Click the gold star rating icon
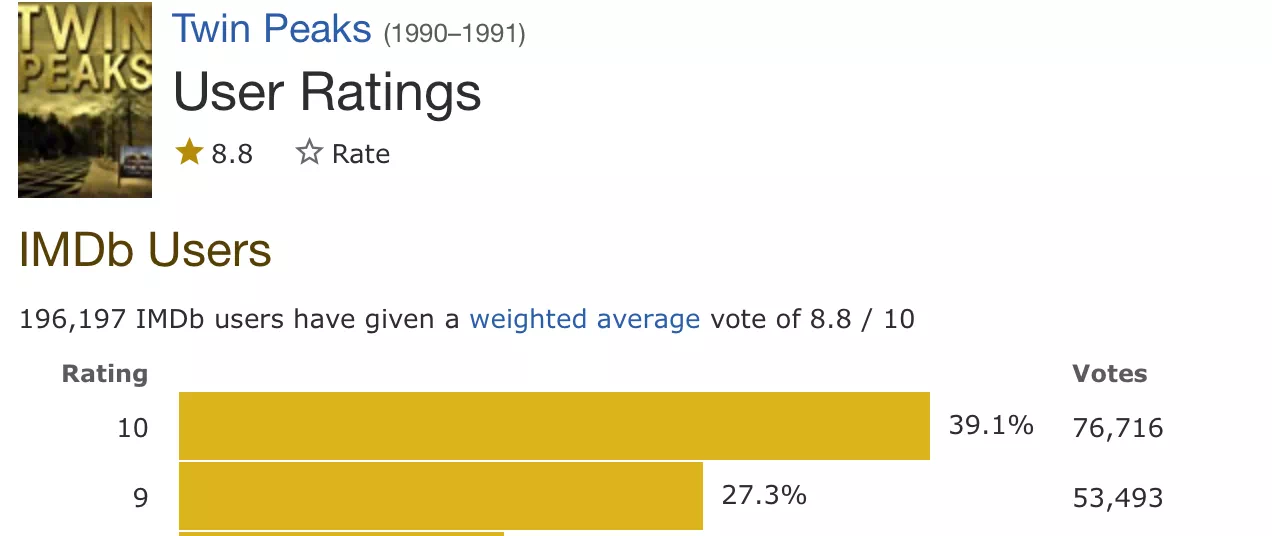The height and width of the screenshot is (536, 1272). (189, 153)
